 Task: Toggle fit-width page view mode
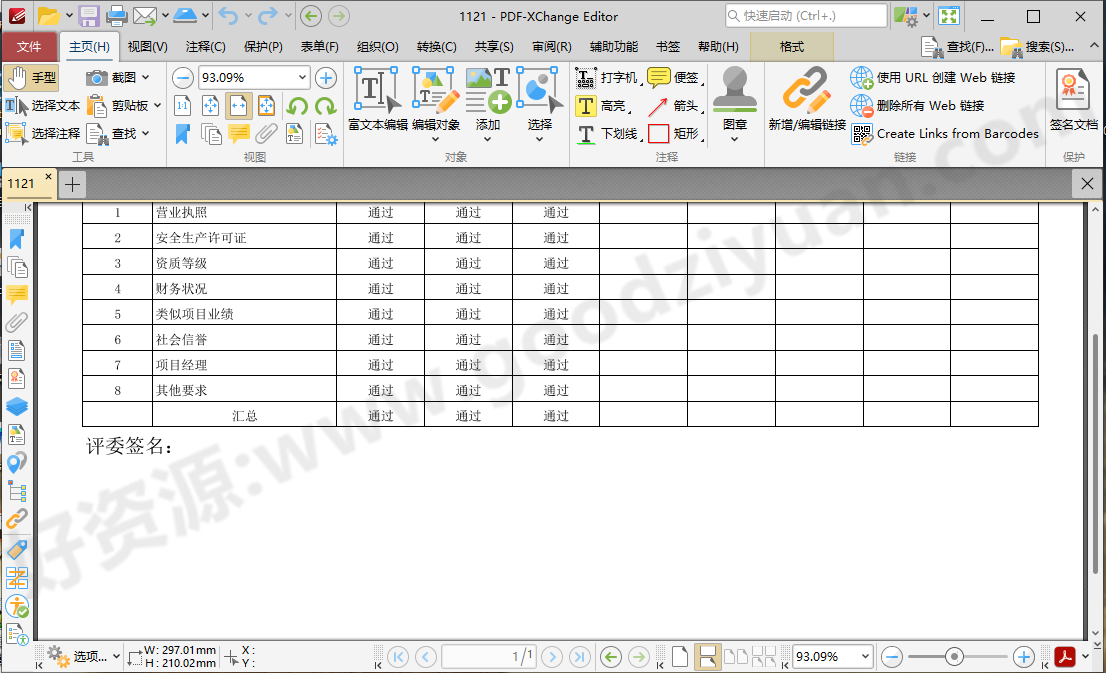[x=237, y=105]
